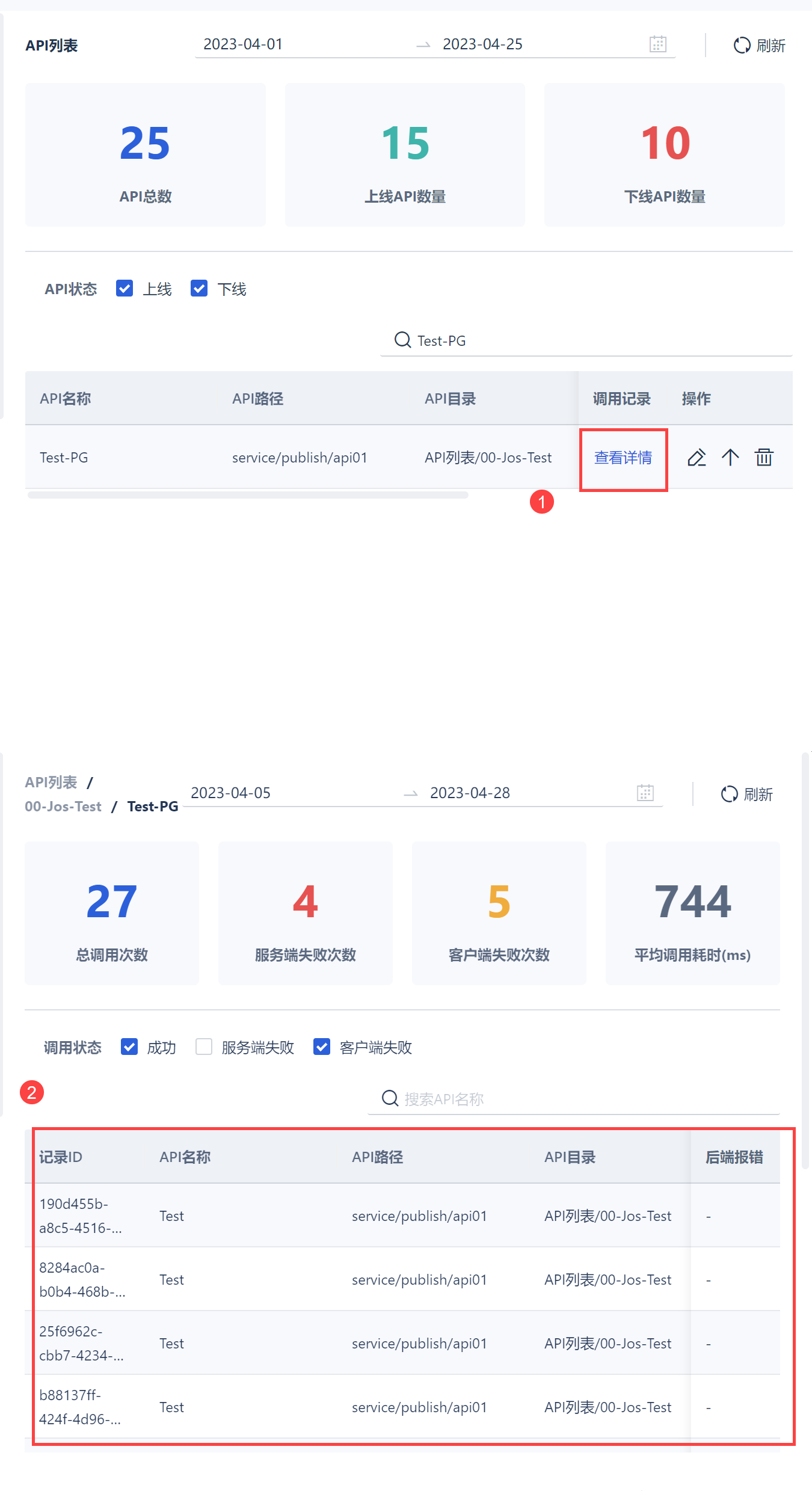Viewport: 812px width, 1491px height.
Task: Click the 上线API数量 card showing 15
Action: click(405, 155)
